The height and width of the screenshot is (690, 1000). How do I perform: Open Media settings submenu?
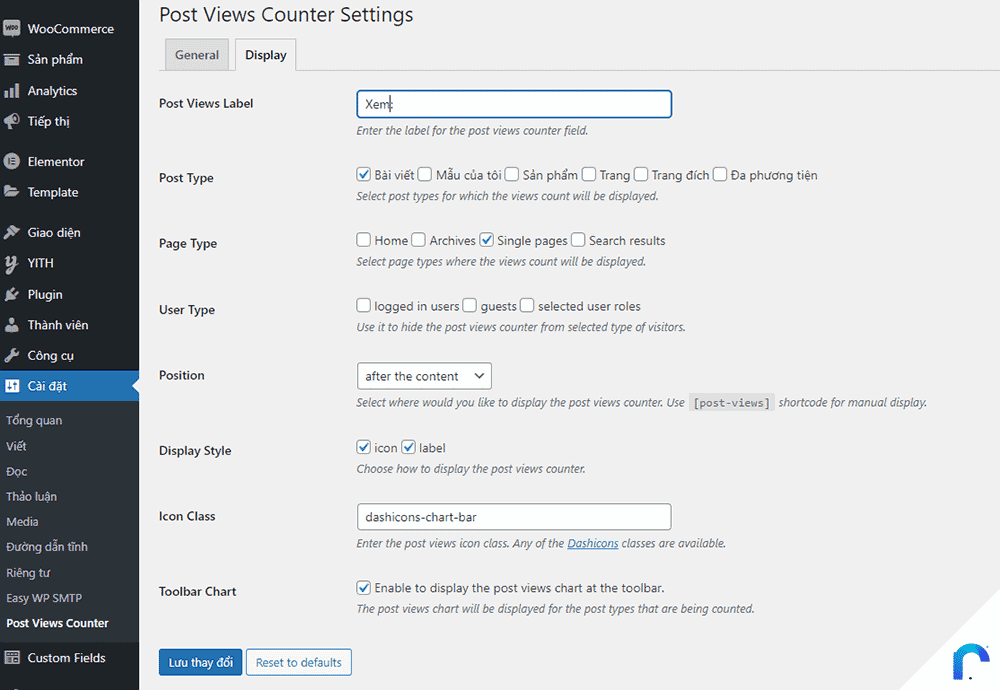click(22, 522)
